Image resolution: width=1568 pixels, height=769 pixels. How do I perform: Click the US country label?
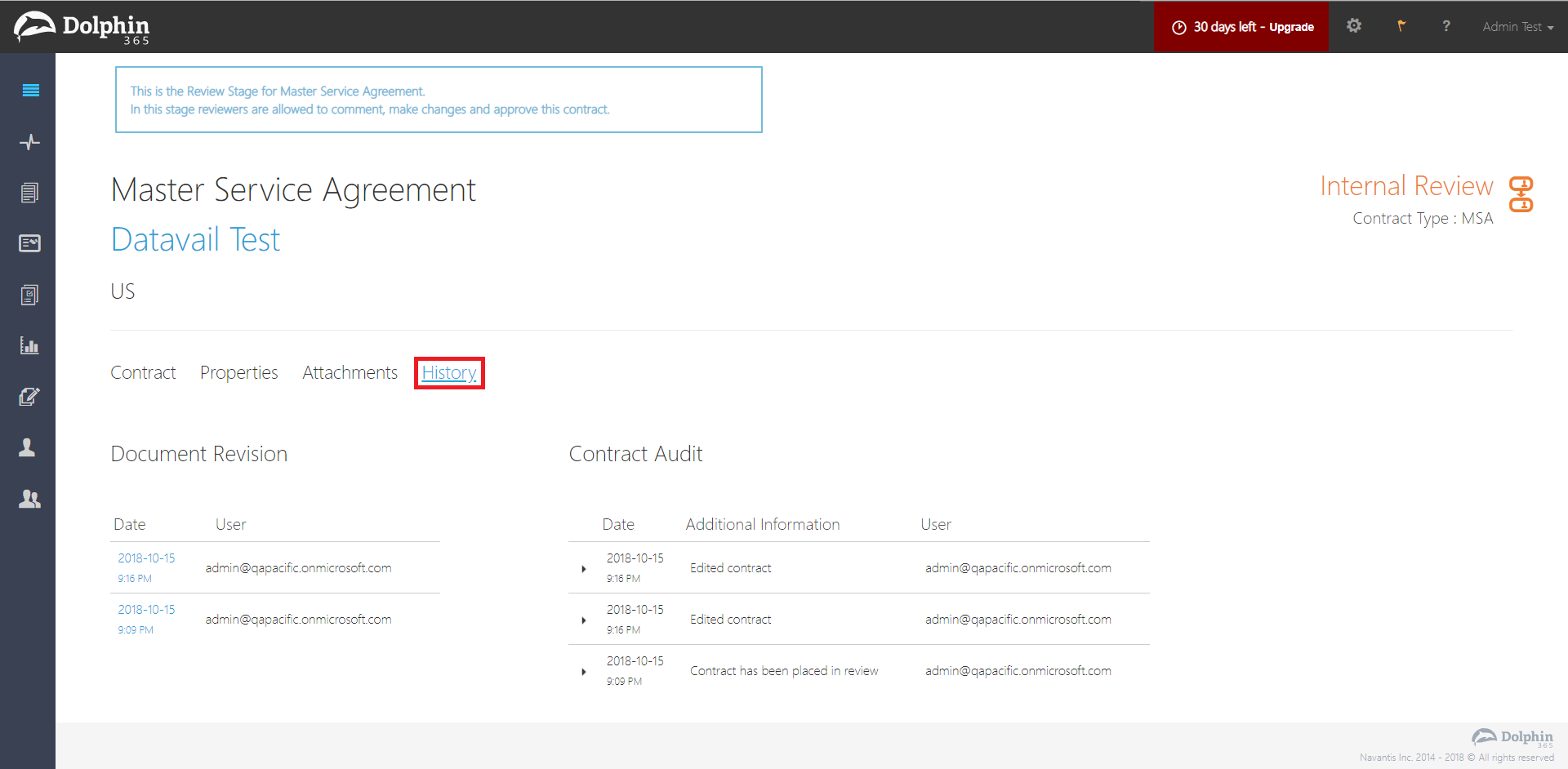(x=122, y=291)
